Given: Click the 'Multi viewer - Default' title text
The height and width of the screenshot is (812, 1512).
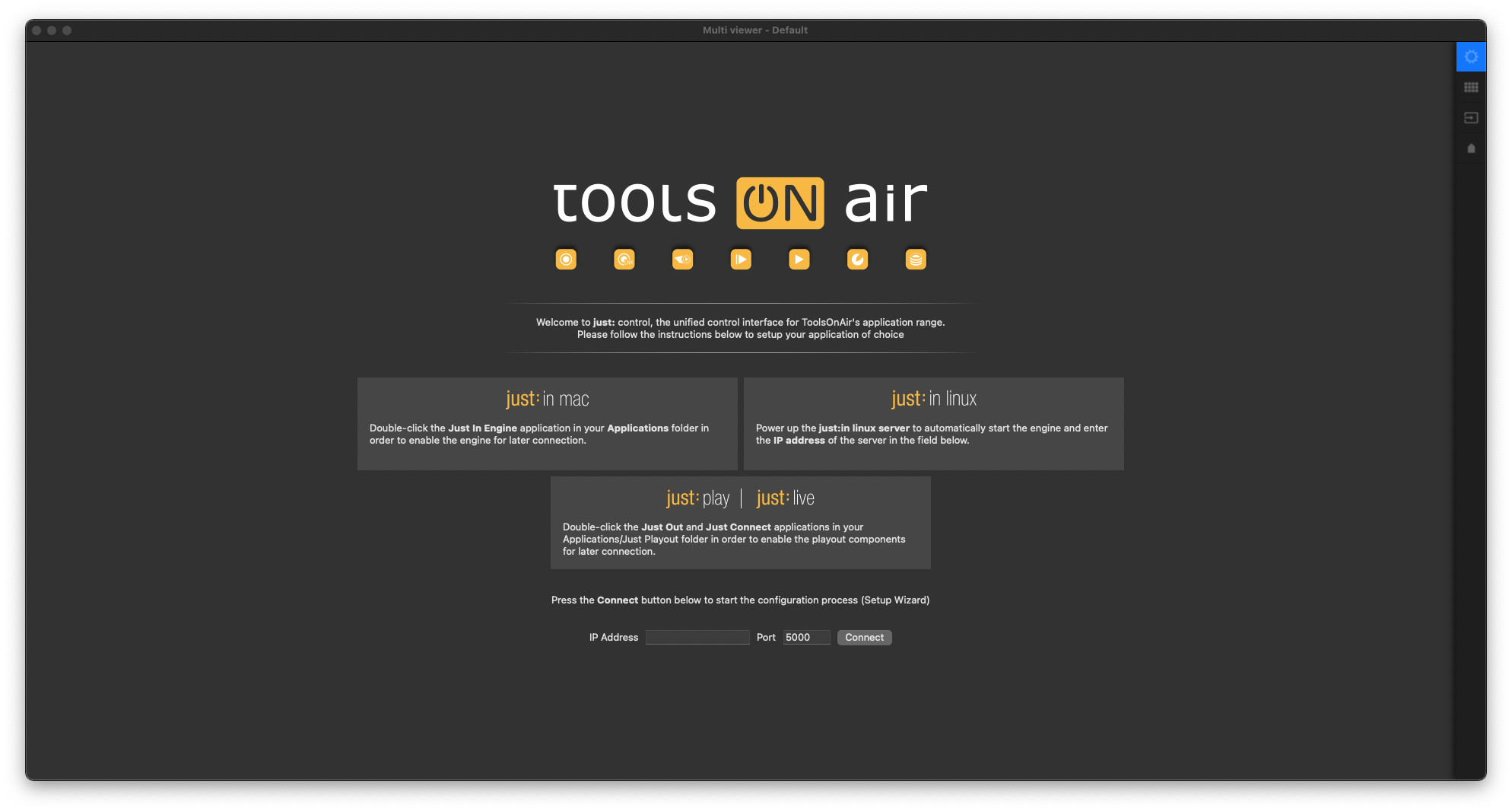Looking at the screenshot, I should (755, 30).
